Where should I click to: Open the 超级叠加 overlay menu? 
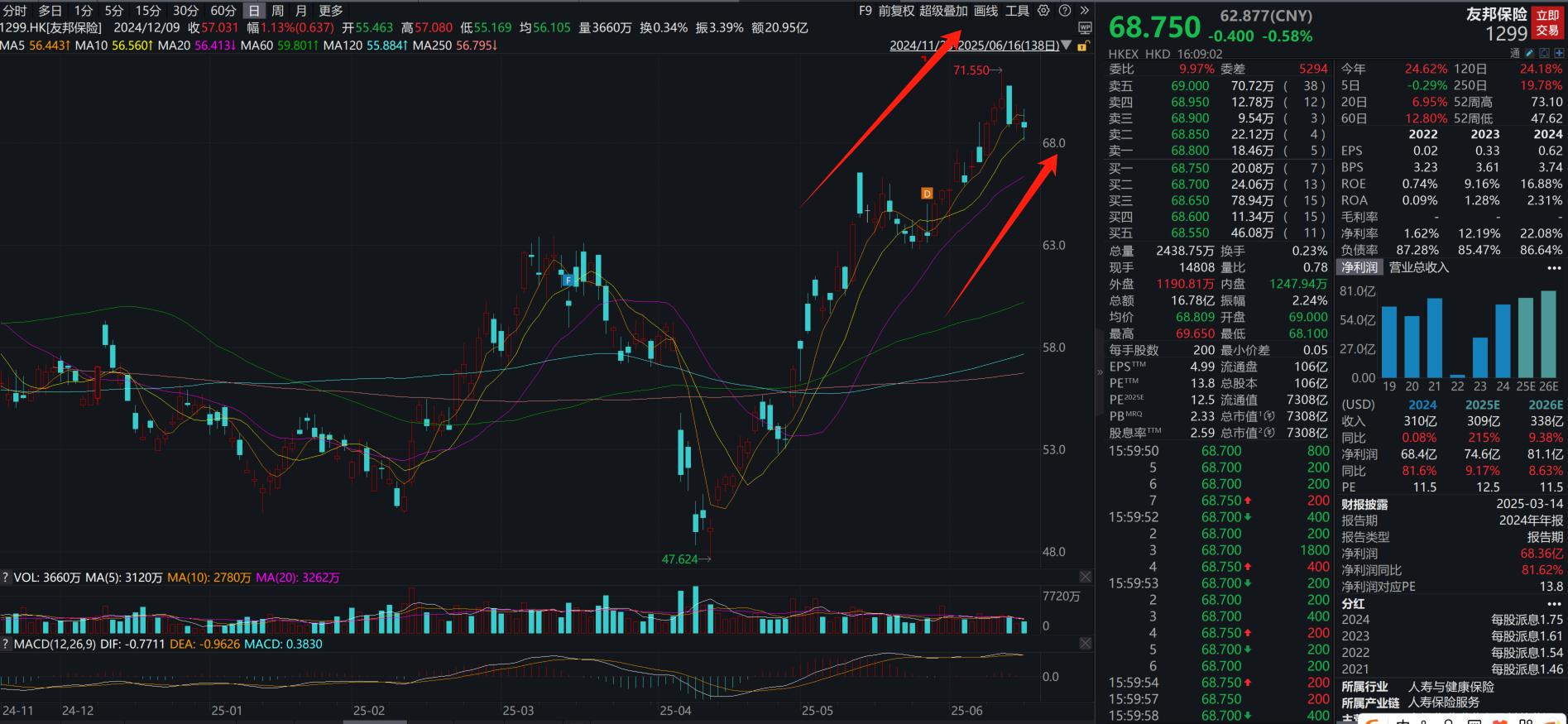[943, 11]
